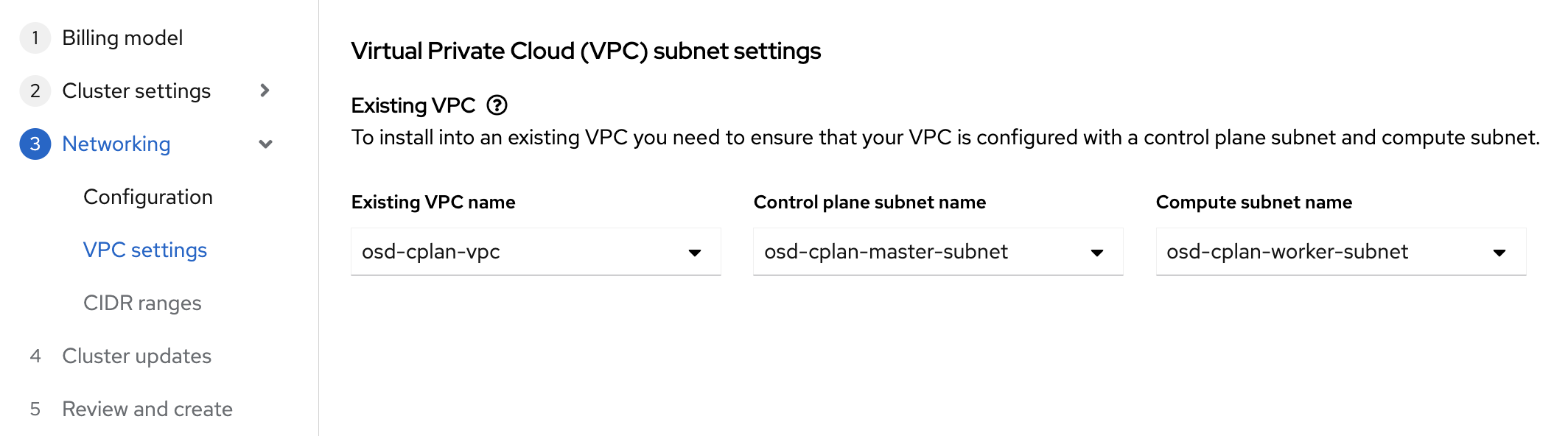Click the down chevron icon beside Networking
Image resolution: width=1568 pixels, height=436 pixels.
(264, 144)
